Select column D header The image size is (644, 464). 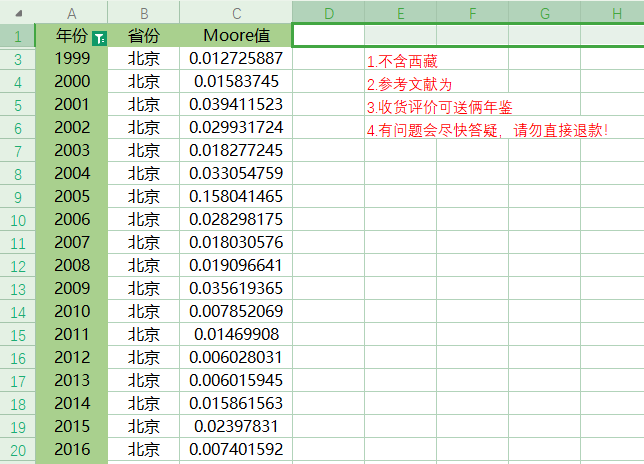[x=329, y=12]
